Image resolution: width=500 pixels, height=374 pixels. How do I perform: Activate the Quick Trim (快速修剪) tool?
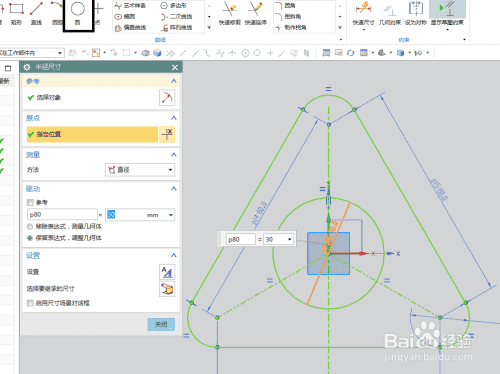click(x=230, y=13)
